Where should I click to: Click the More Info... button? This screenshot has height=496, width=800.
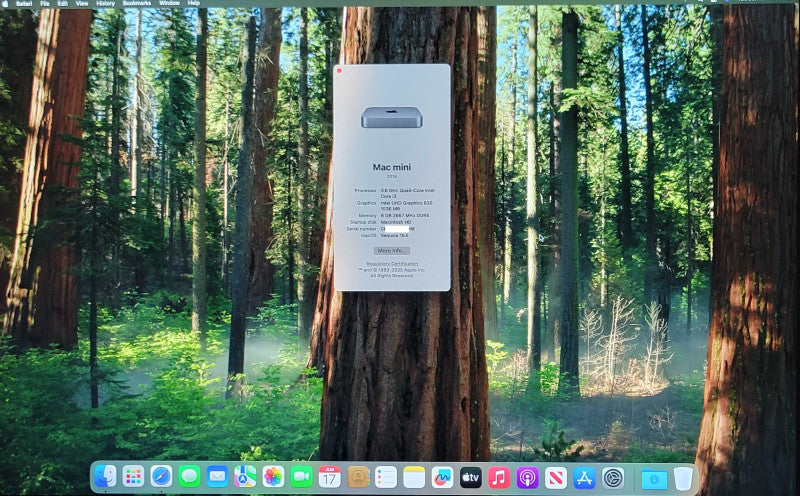[392, 251]
